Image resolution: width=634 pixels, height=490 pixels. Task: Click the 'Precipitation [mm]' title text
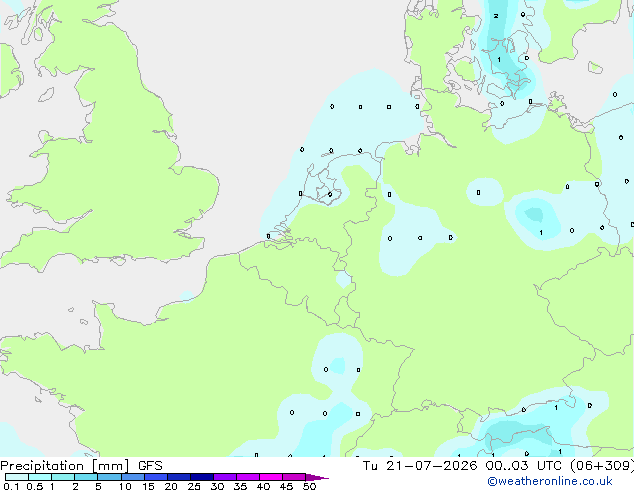click(64, 466)
